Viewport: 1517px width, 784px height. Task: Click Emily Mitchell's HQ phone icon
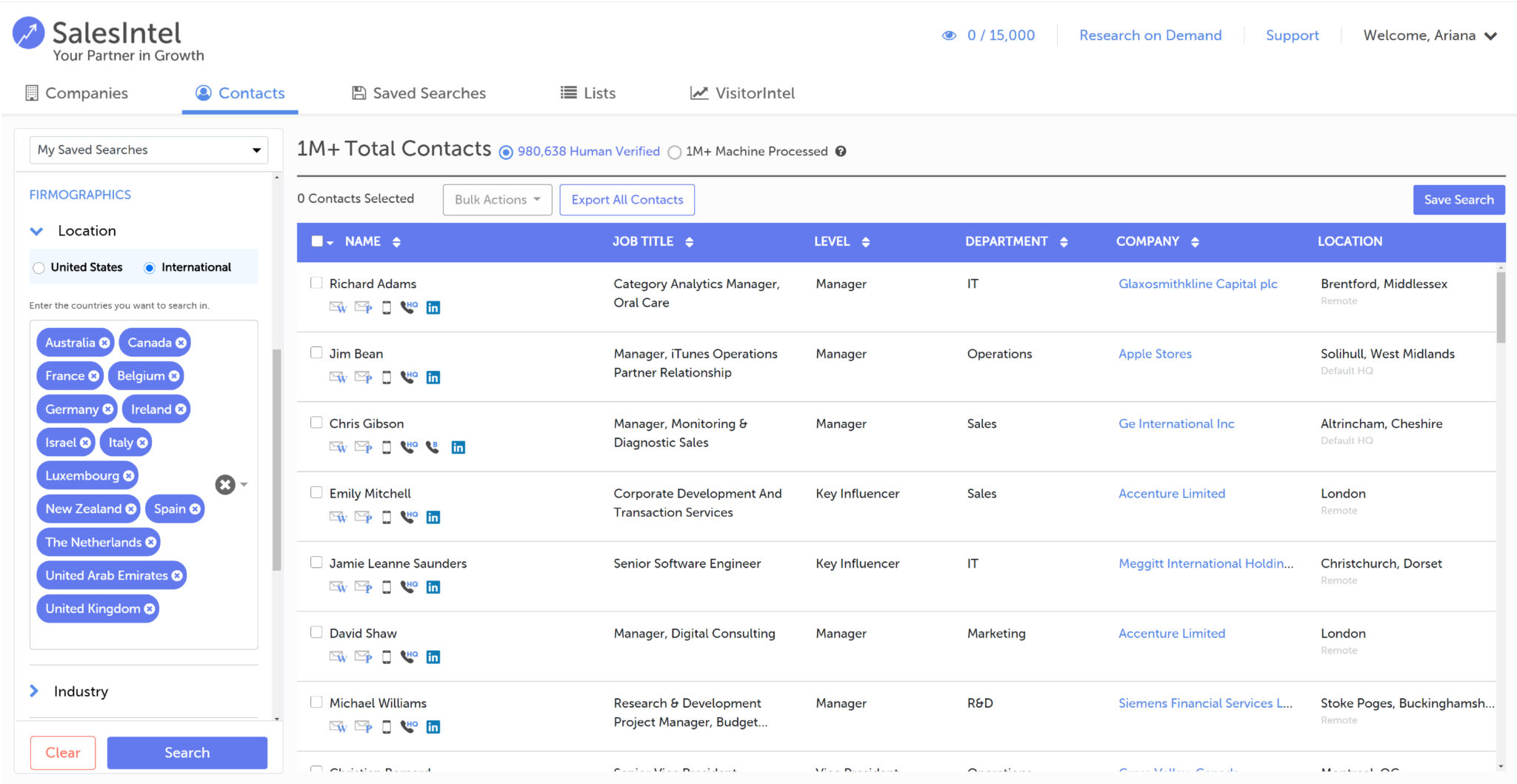pyautogui.click(x=409, y=517)
